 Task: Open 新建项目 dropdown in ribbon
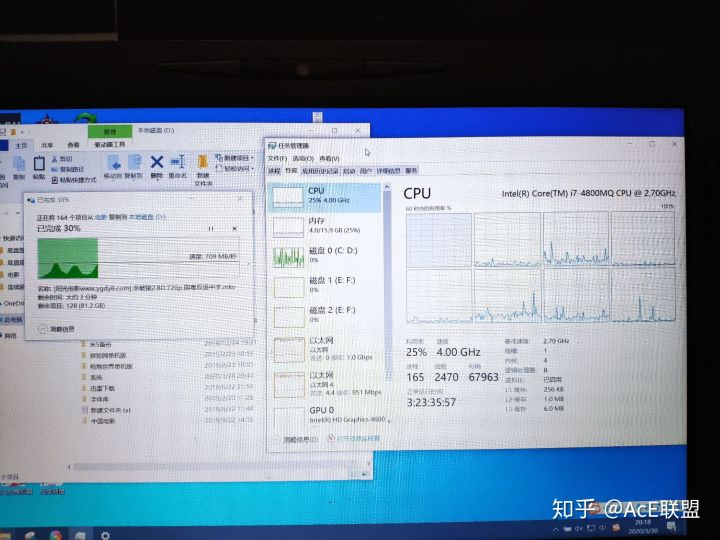[x=235, y=158]
